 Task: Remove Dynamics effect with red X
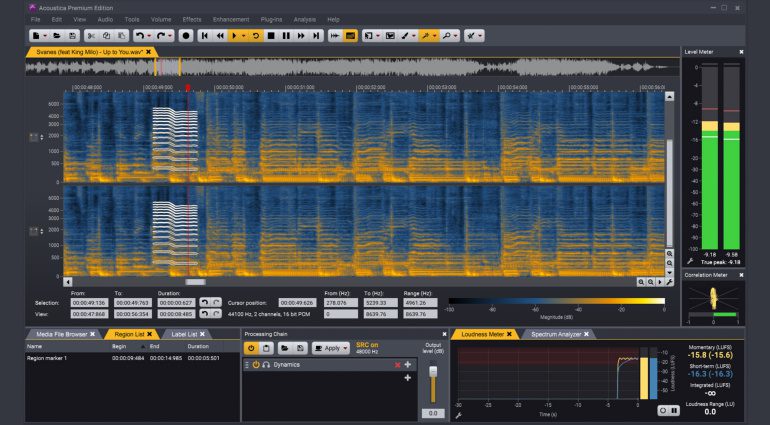pos(398,365)
